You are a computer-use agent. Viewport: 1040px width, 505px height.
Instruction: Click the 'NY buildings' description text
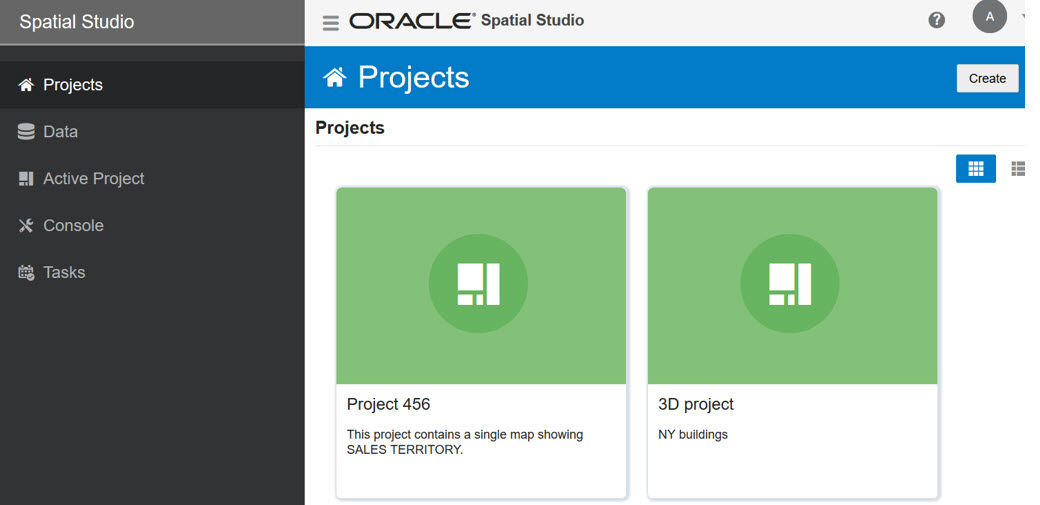coord(692,435)
